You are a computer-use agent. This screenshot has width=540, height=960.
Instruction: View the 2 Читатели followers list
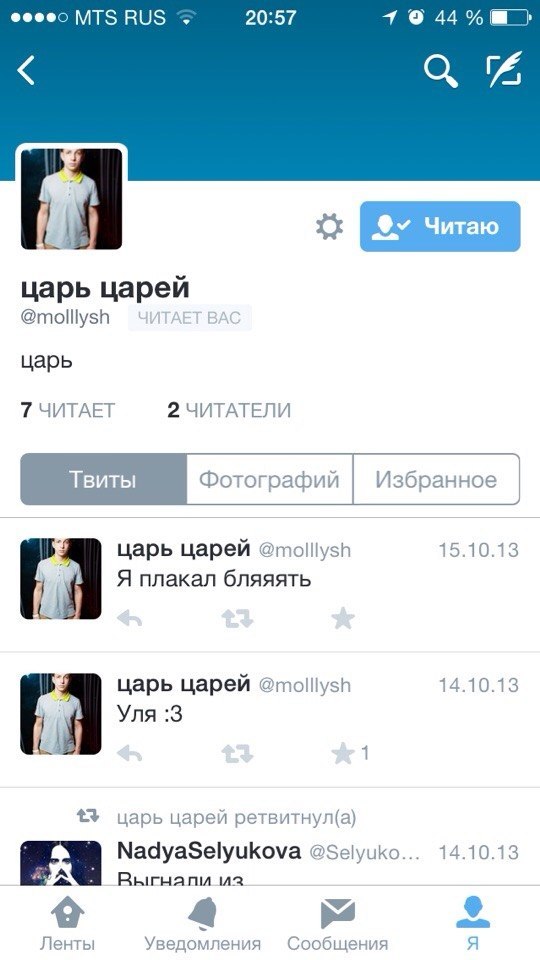pos(229,410)
